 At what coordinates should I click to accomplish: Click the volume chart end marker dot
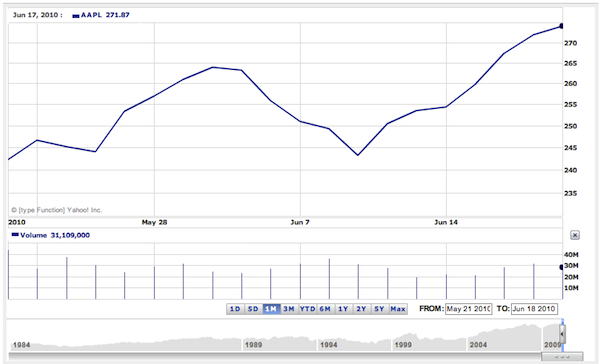561,267
